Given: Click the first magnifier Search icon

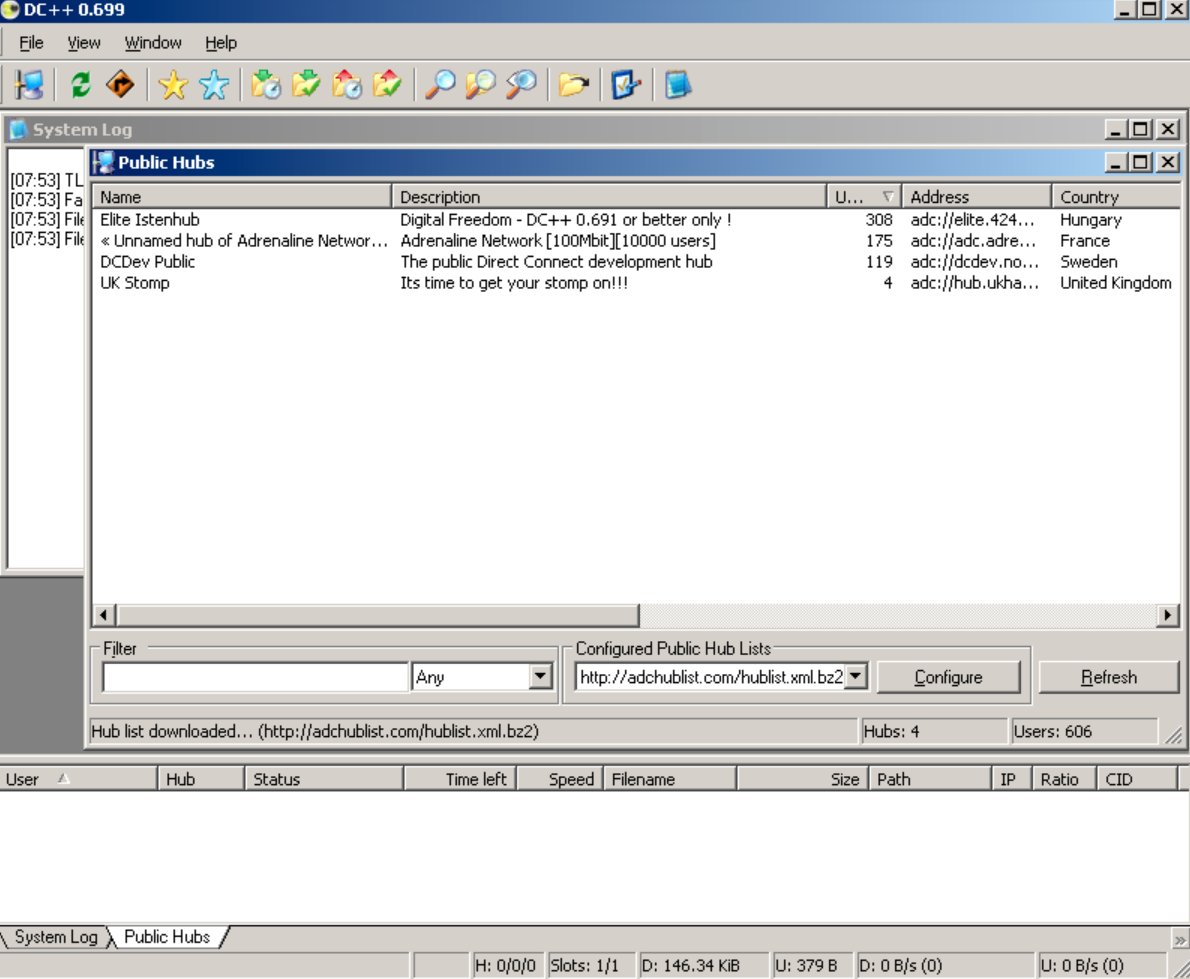Looking at the screenshot, I should click(x=439, y=84).
